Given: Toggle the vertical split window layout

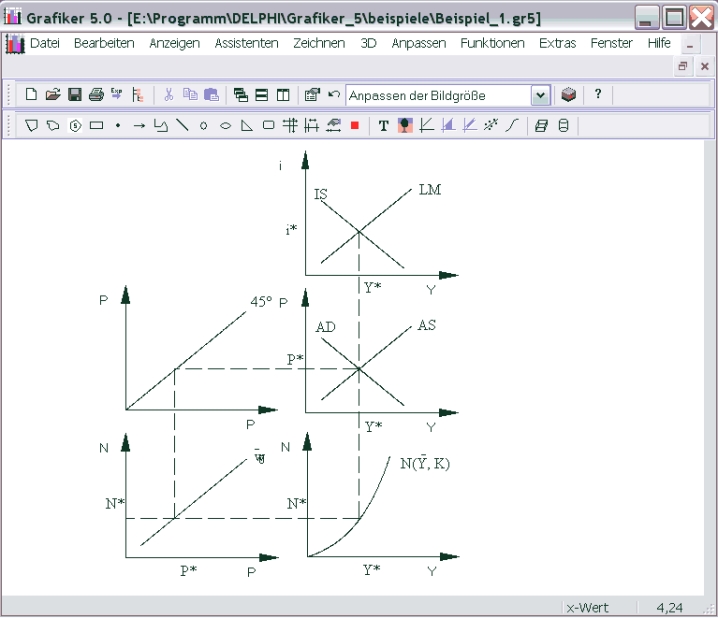Looking at the screenshot, I should click(x=283, y=95).
